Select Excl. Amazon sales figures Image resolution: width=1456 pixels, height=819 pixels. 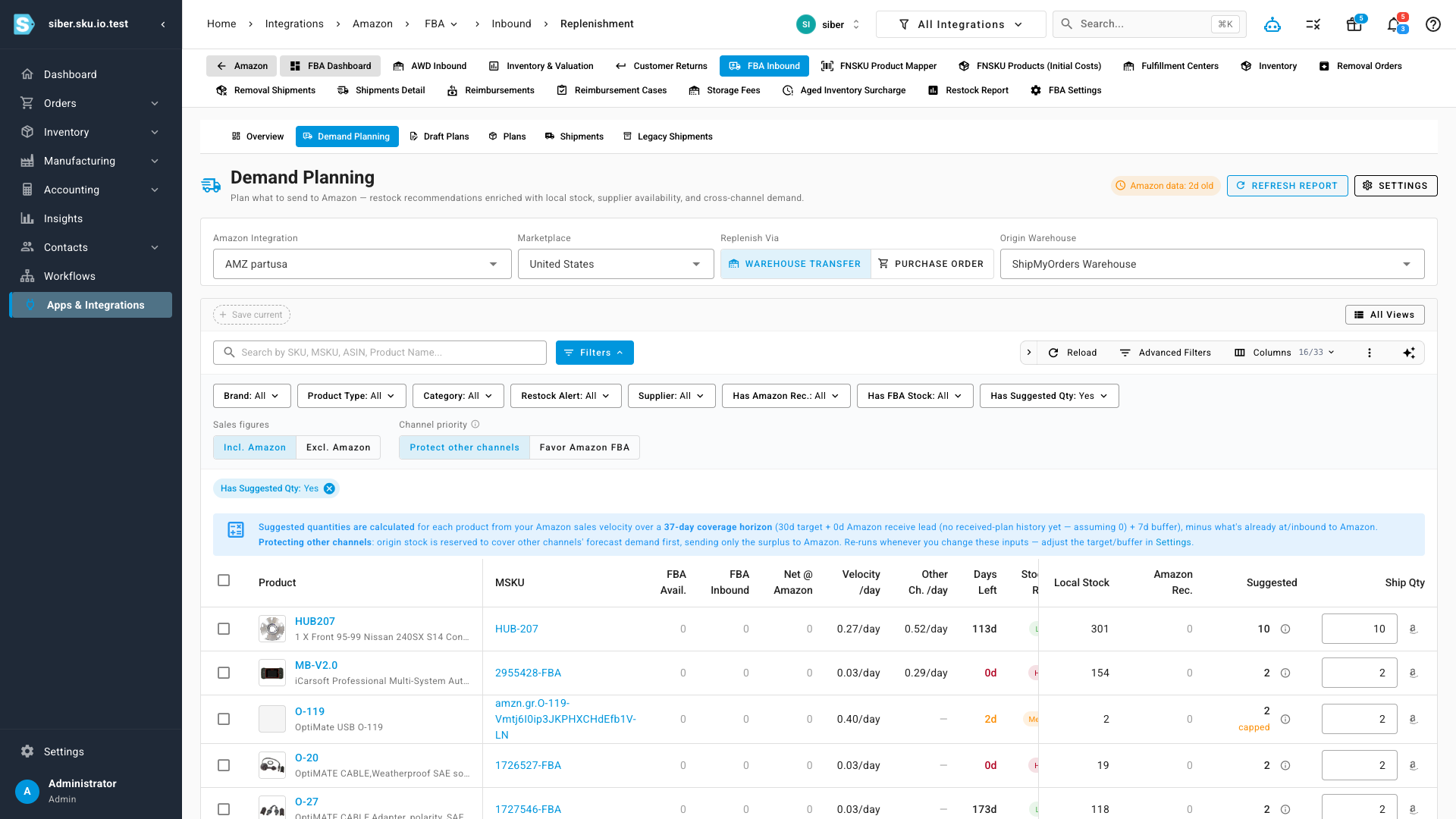coord(338,447)
